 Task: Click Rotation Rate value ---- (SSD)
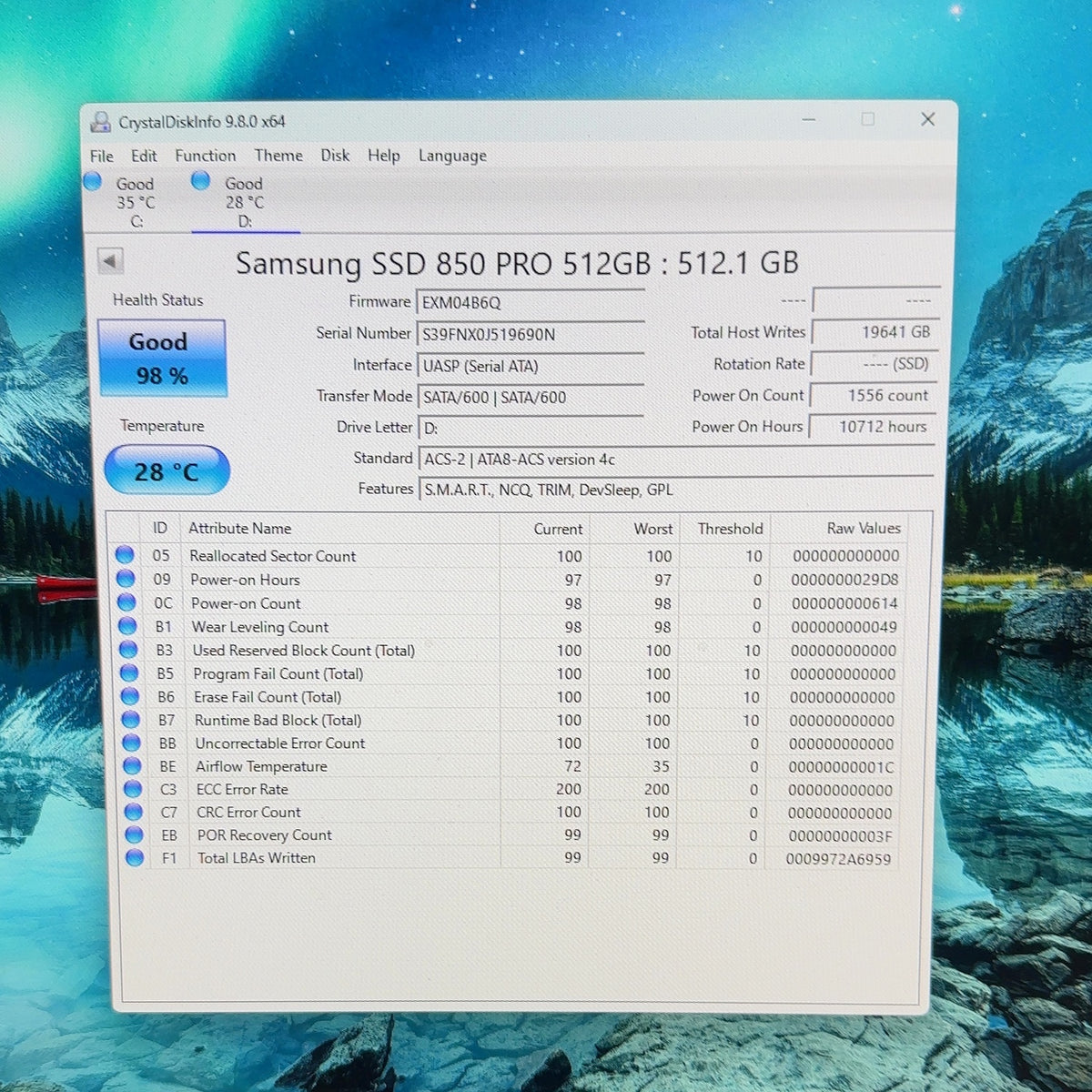click(x=874, y=364)
